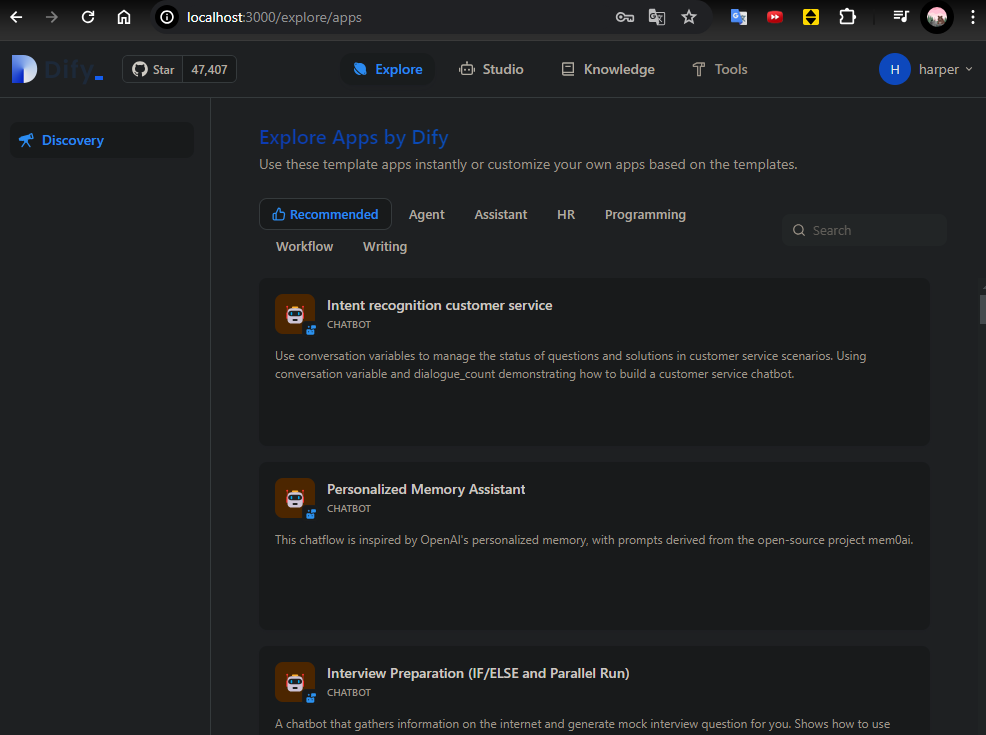The image size is (986, 735).
Task: Open the browser three-dot menu
Action: click(972, 17)
